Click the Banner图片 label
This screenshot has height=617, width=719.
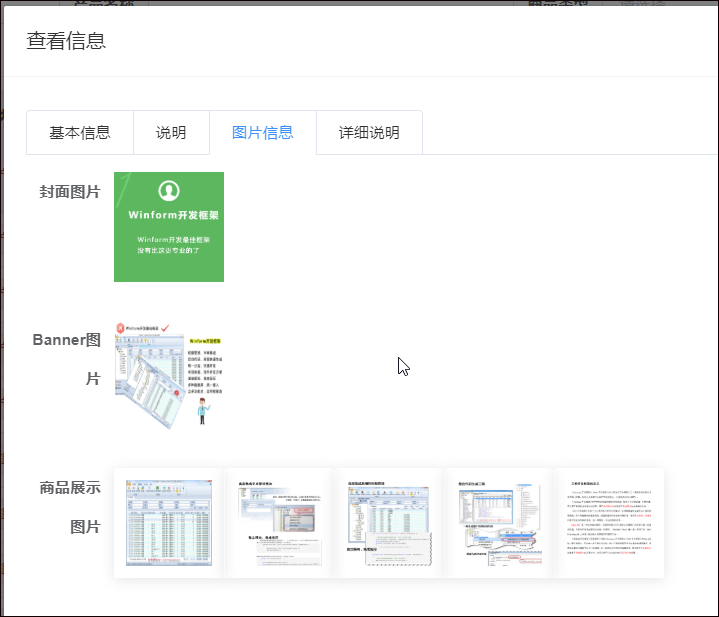pos(66,359)
